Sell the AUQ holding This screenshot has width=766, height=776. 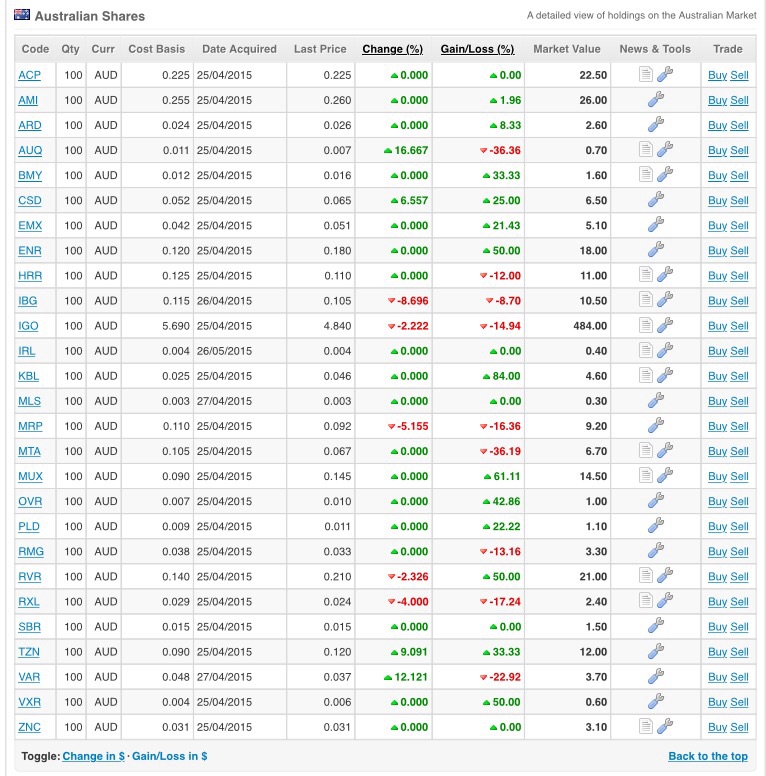739,150
